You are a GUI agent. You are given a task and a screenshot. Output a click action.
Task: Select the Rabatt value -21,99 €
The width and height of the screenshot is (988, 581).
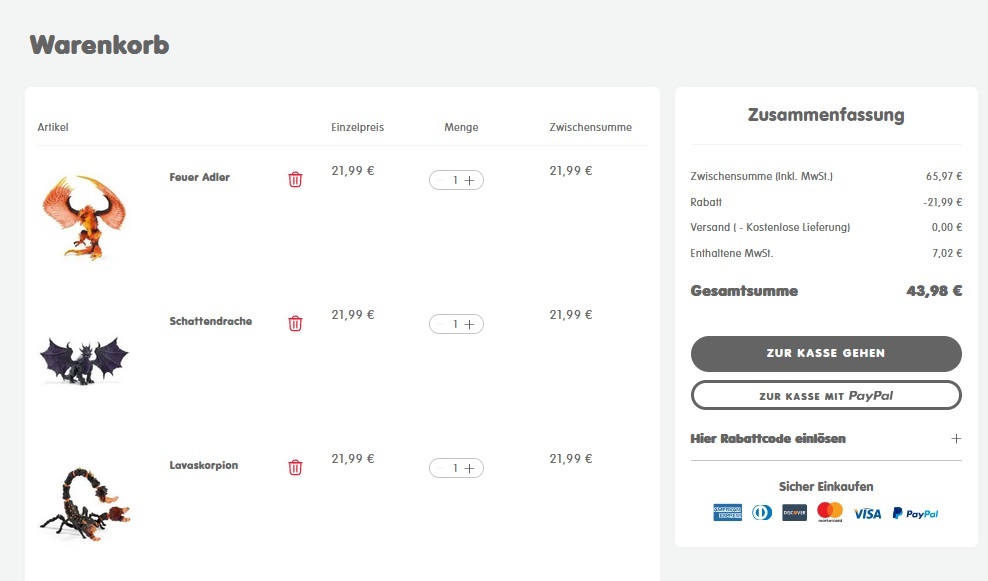[x=943, y=202]
